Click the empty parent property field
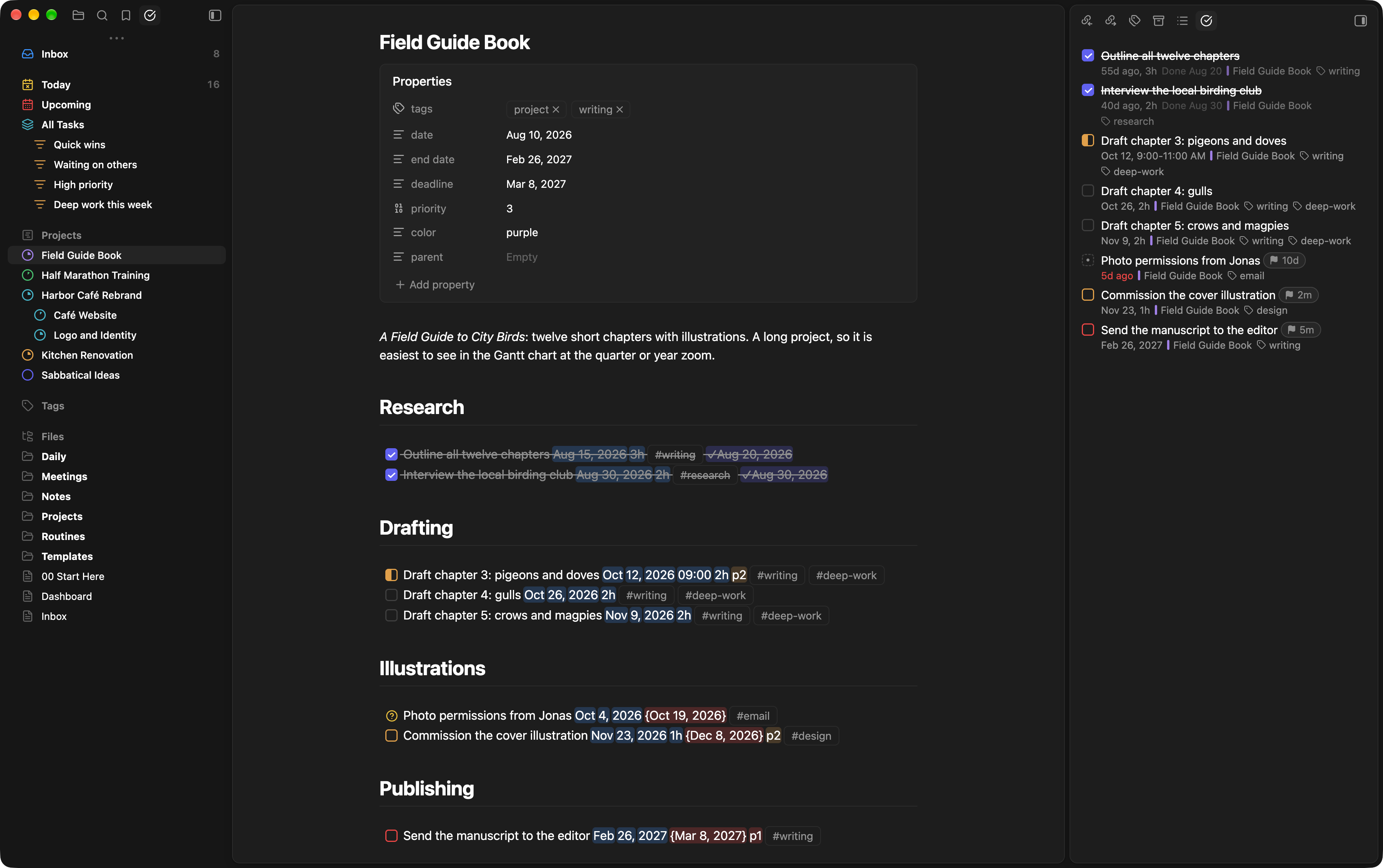The image size is (1383, 868). (522, 257)
